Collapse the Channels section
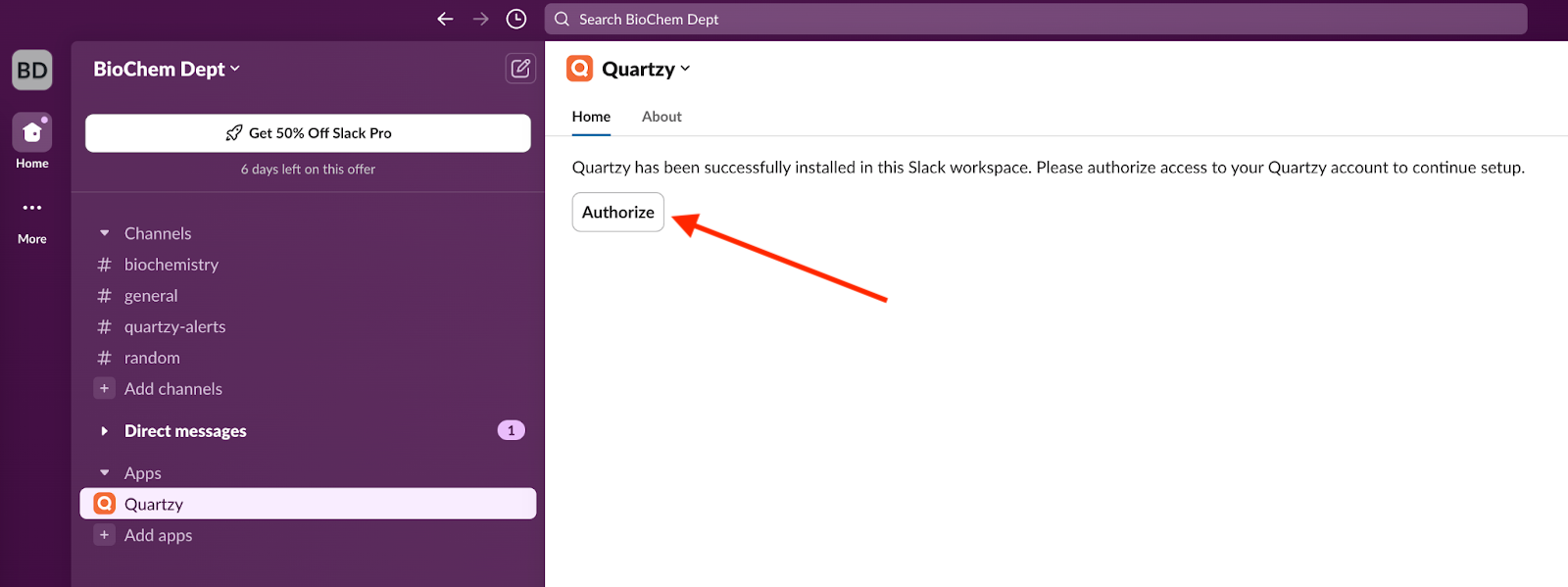1568x587 pixels. [x=105, y=233]
